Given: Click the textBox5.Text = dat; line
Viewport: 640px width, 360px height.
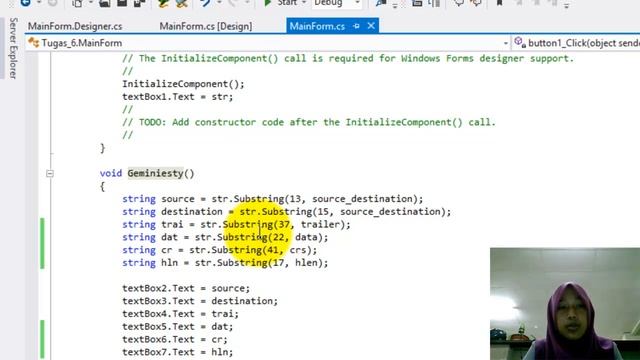Looking at the screenshot, I should coord(178,327).
